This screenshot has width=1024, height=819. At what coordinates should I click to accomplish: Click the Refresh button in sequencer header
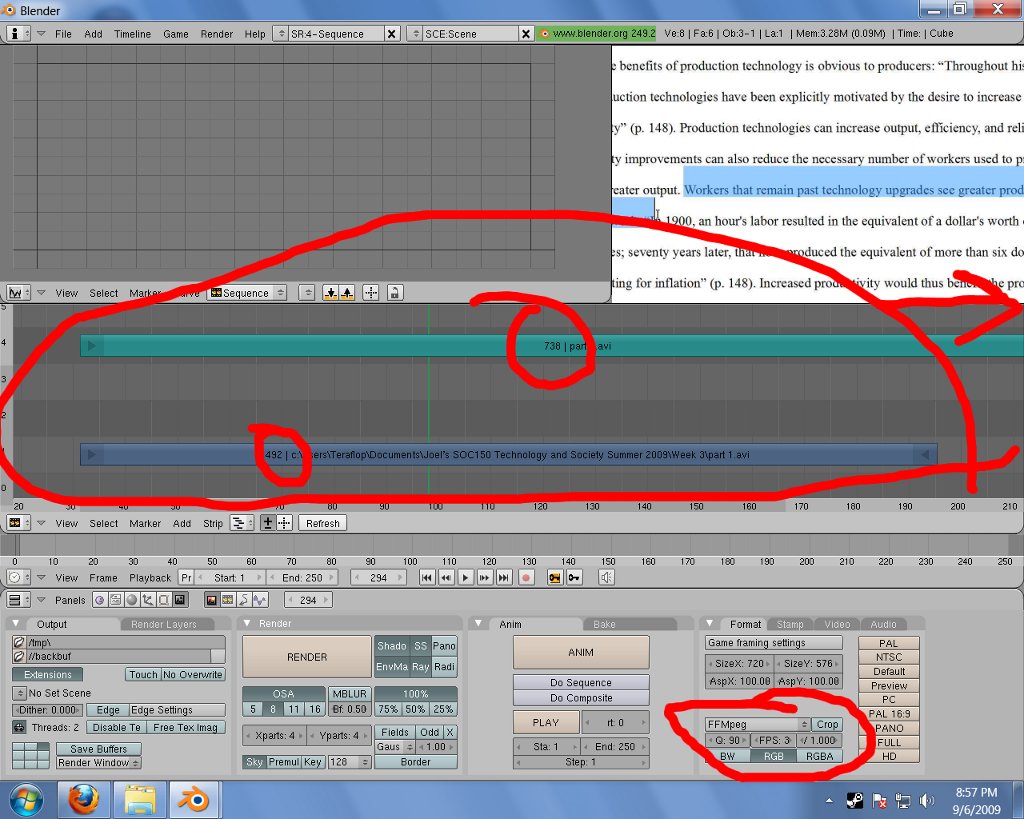(x=323, y=523)
